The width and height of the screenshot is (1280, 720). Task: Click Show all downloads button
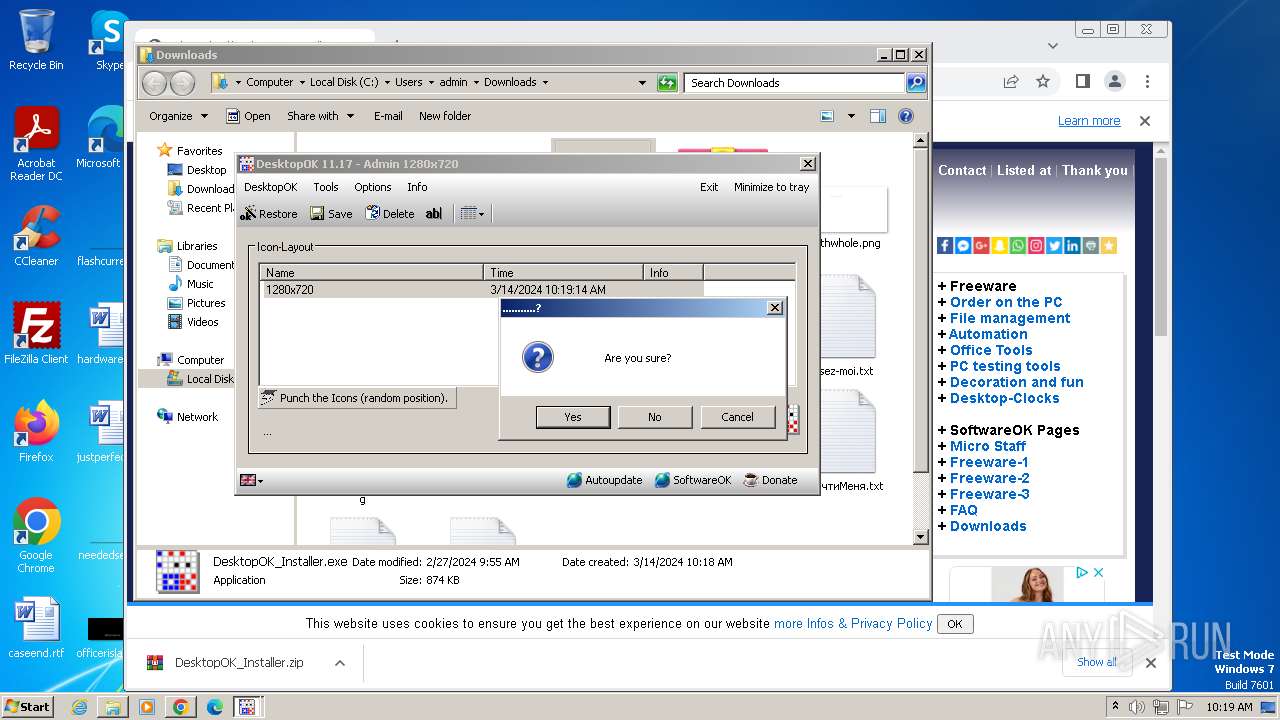pos(1097,662)
